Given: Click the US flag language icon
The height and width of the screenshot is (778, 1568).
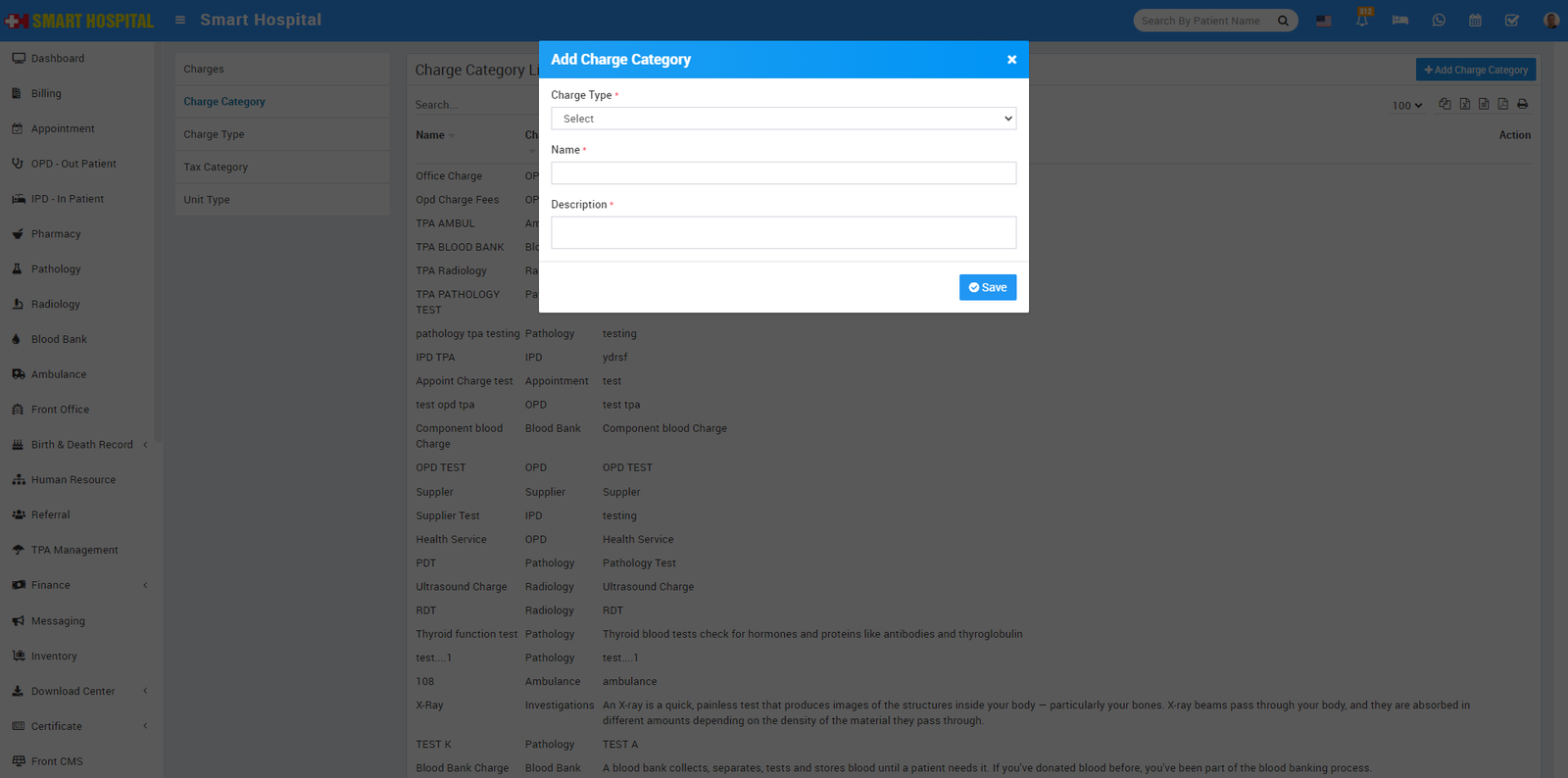Looking at the screenshot, I should coord(1323,21).
